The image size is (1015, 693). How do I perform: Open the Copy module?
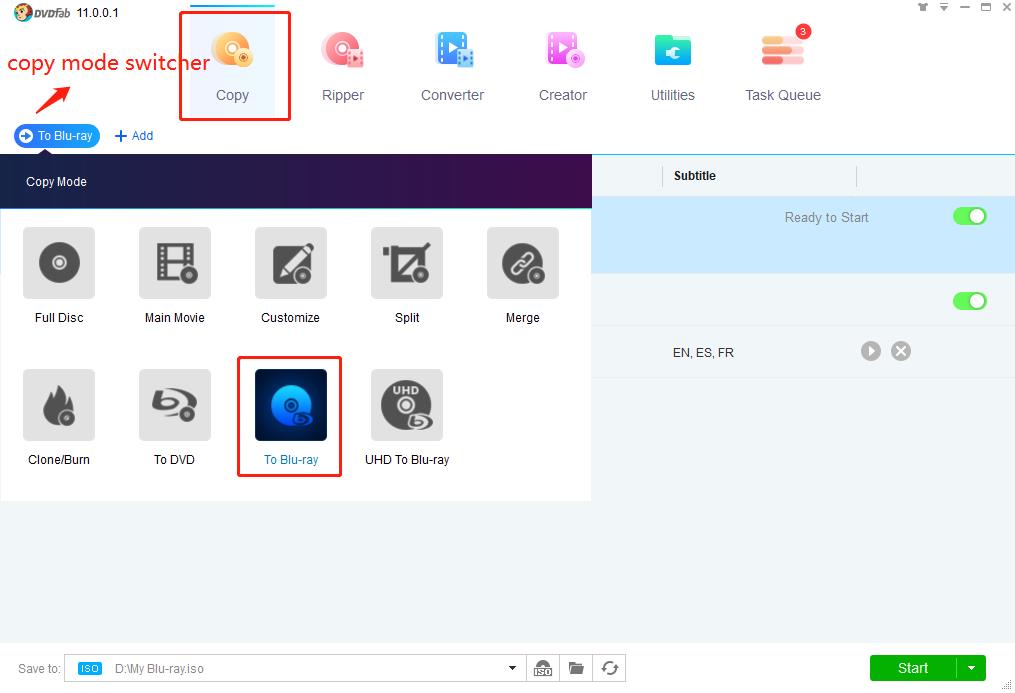[x=232, y=67]
